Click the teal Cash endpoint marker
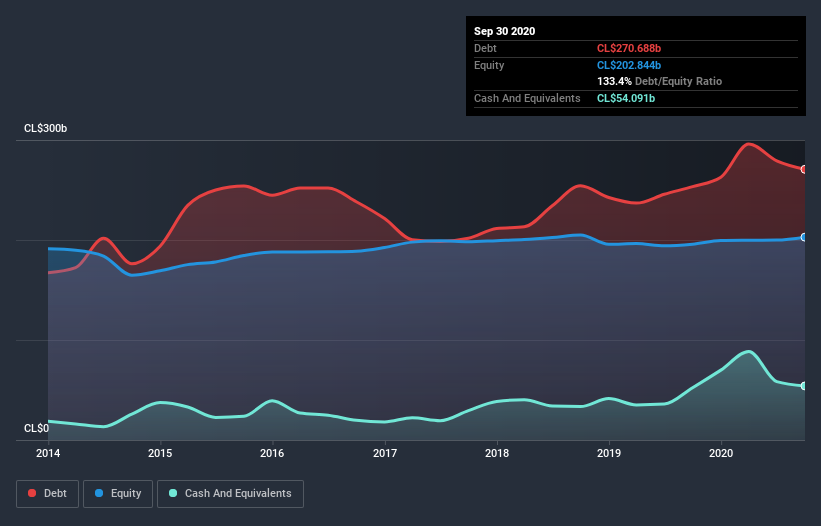This screenshot has width=821, height=526. coord(804,386)
